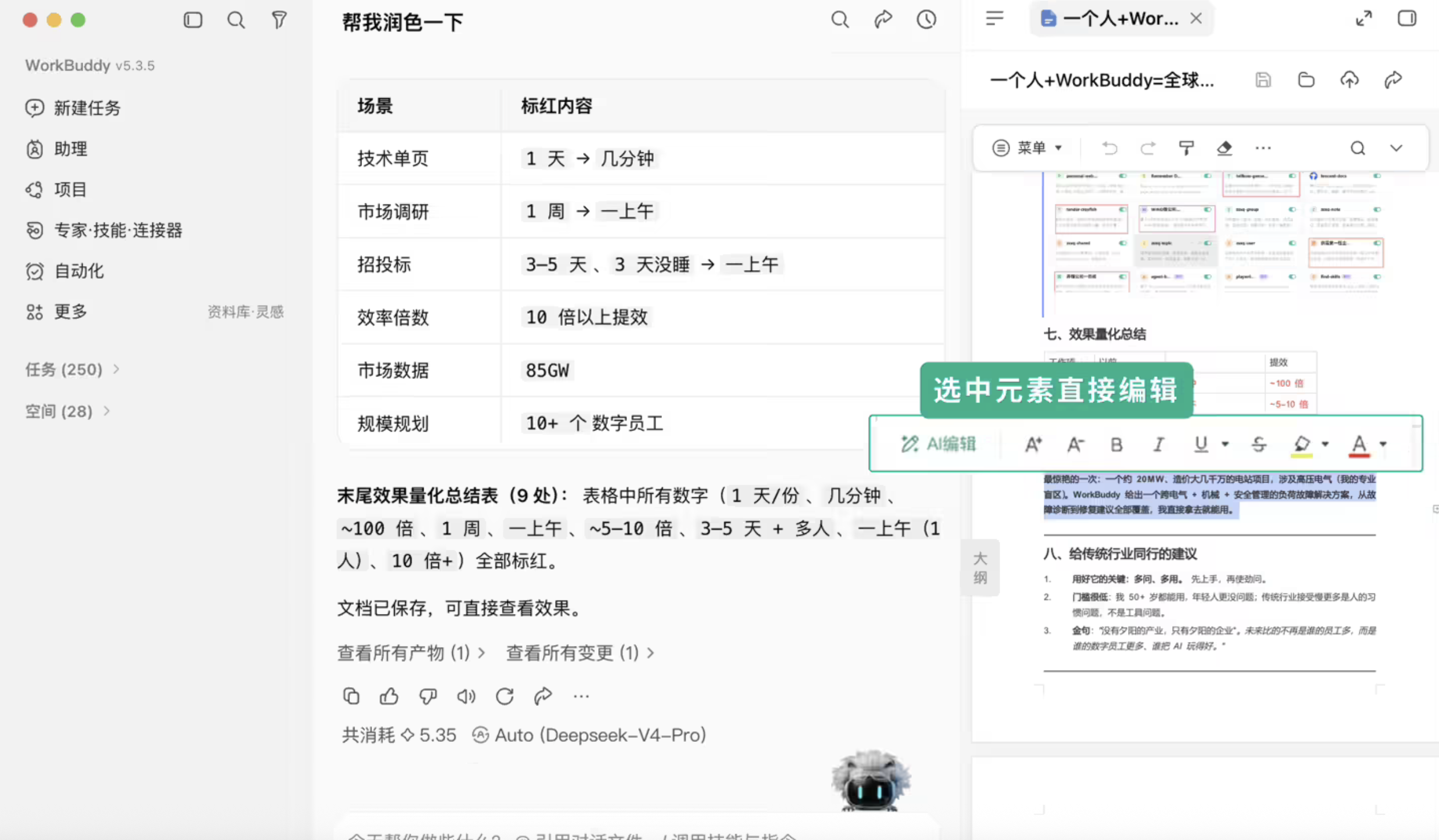Open 自动化 in the sidebar

pos(65,271)
